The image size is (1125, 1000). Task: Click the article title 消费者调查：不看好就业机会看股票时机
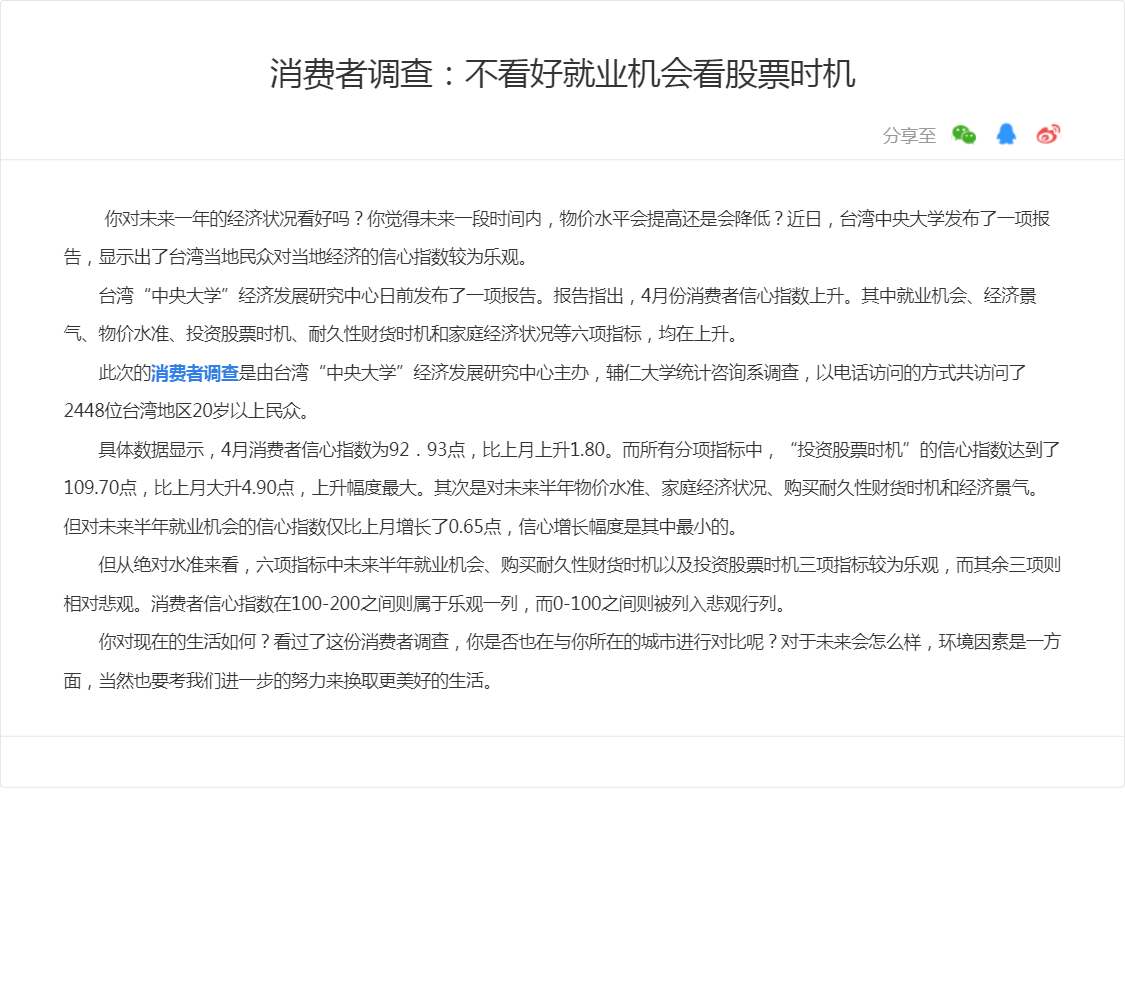coord(562,74)
